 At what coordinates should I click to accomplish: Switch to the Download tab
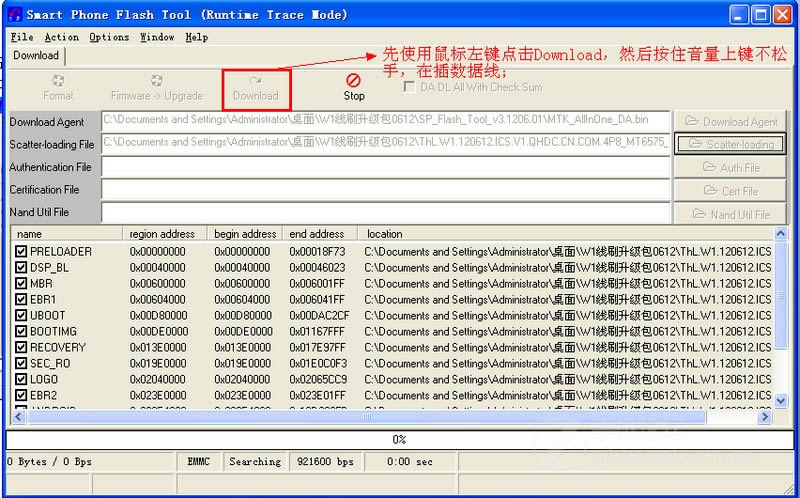coord(36,56)
